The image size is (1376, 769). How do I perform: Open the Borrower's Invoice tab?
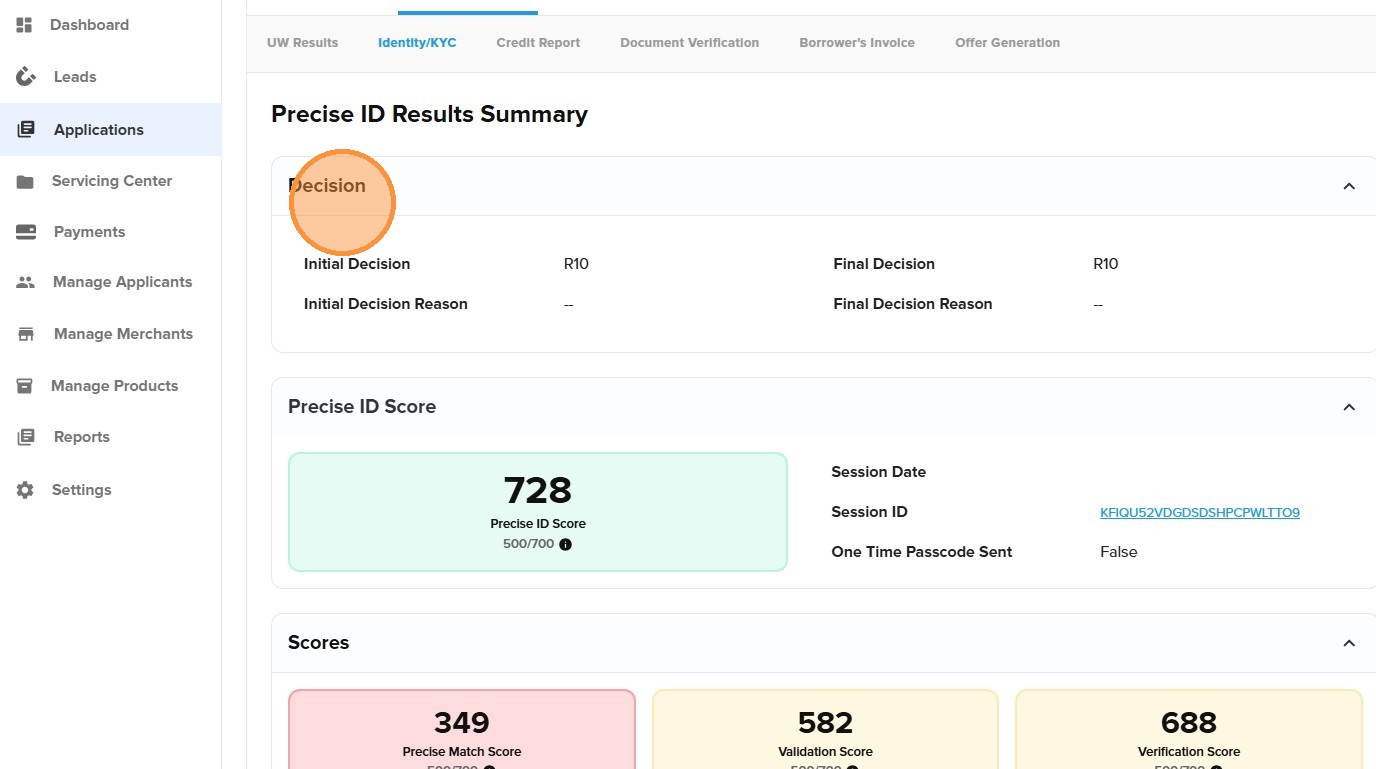(857, 43)
